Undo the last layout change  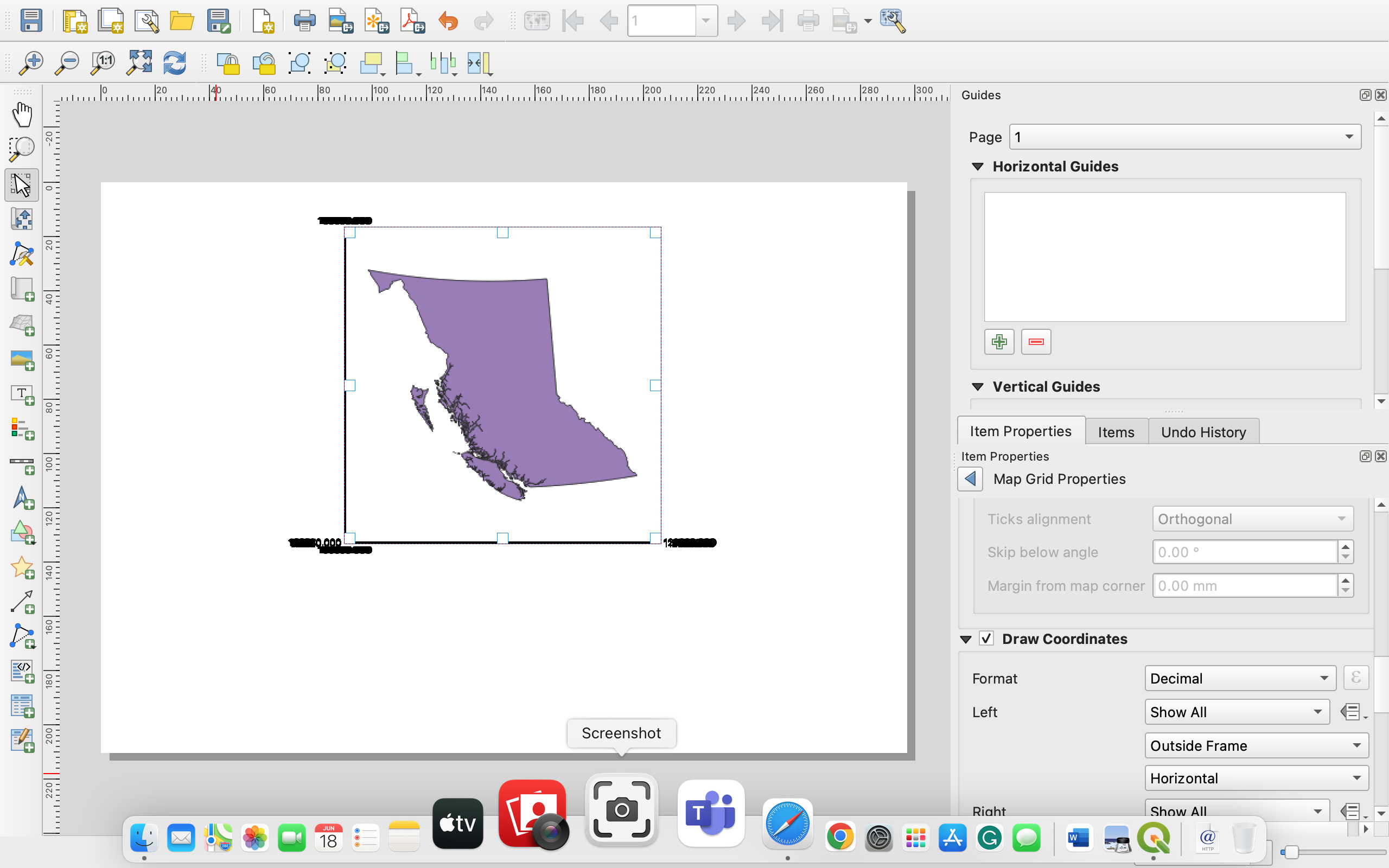click(x=448, y=21)
